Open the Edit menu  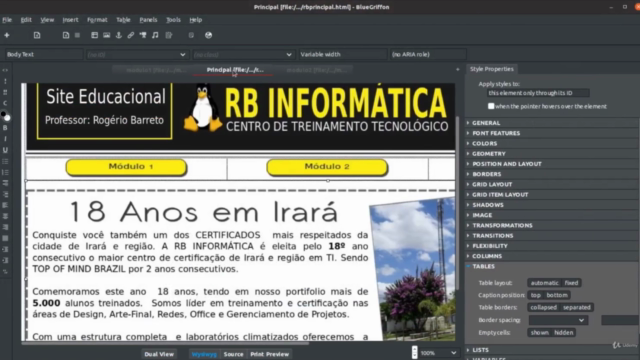(26, 20)
